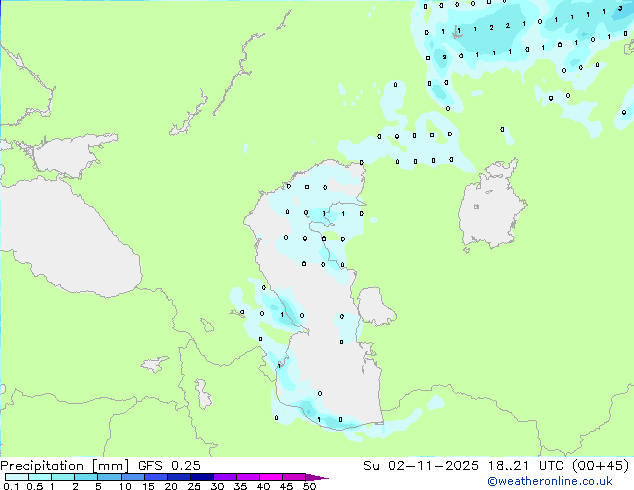
Task: Click the 0.5–1 mm legend color box
Action: (x=40, y=477)
